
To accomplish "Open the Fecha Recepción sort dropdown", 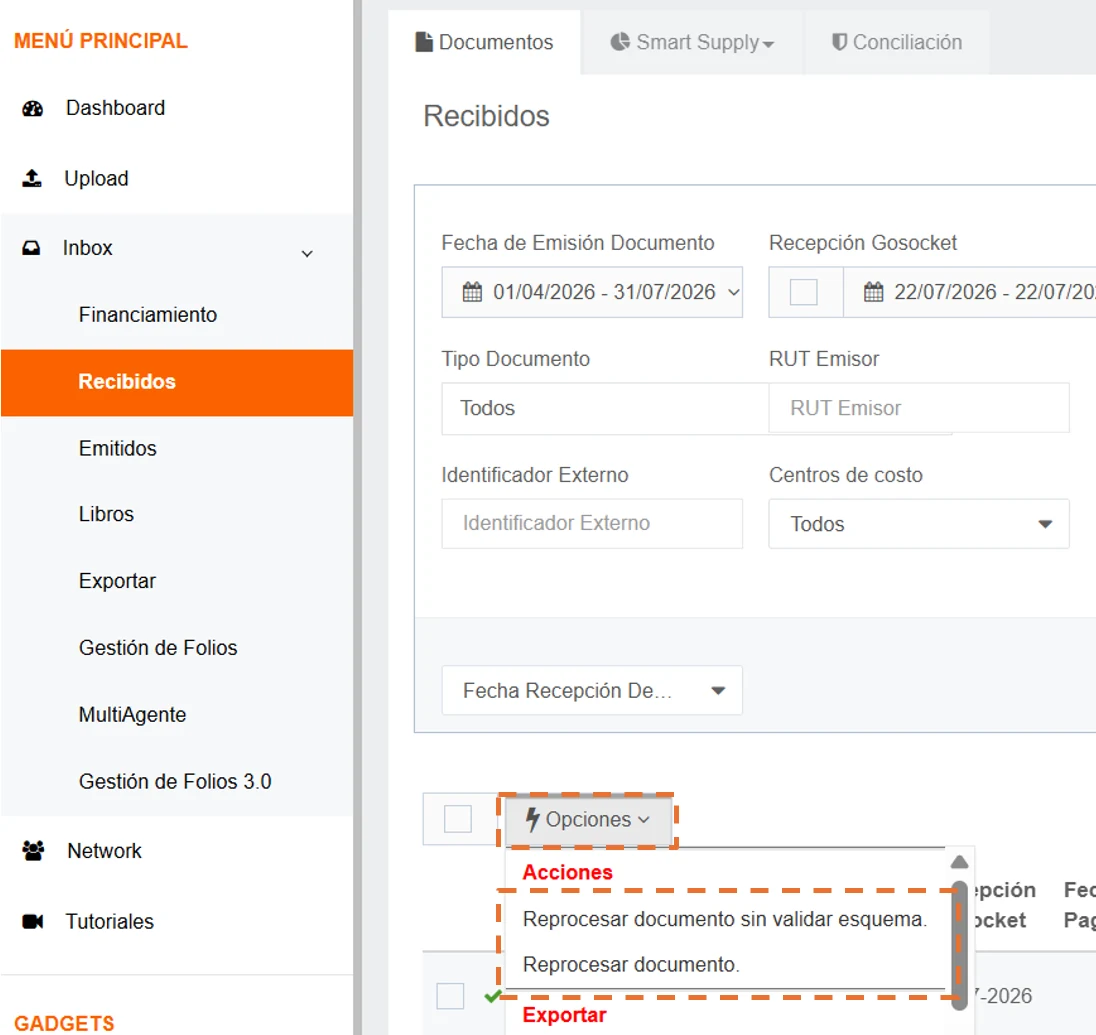I will tap(592, 690).
